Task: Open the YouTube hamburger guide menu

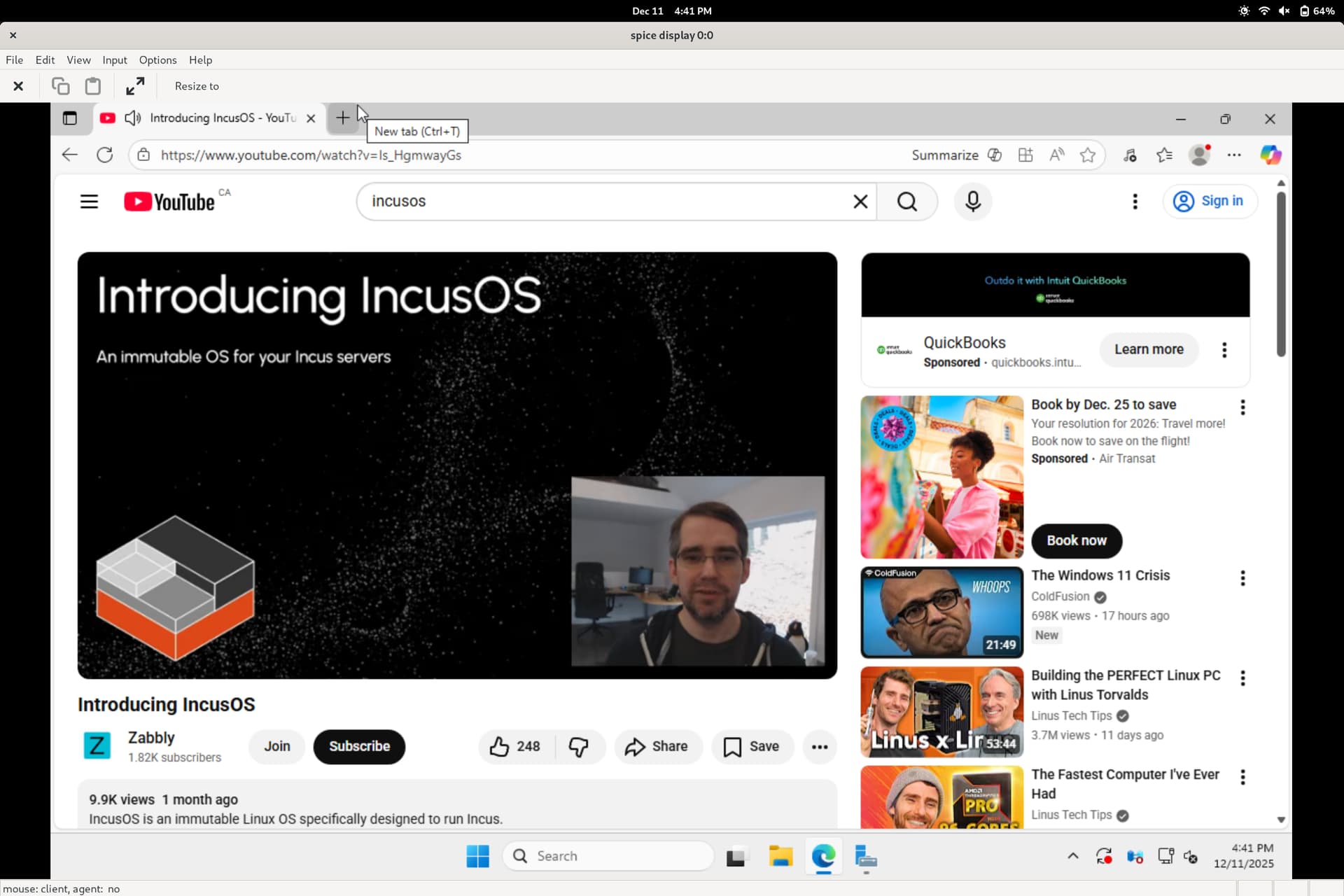Action: point(89,202)
